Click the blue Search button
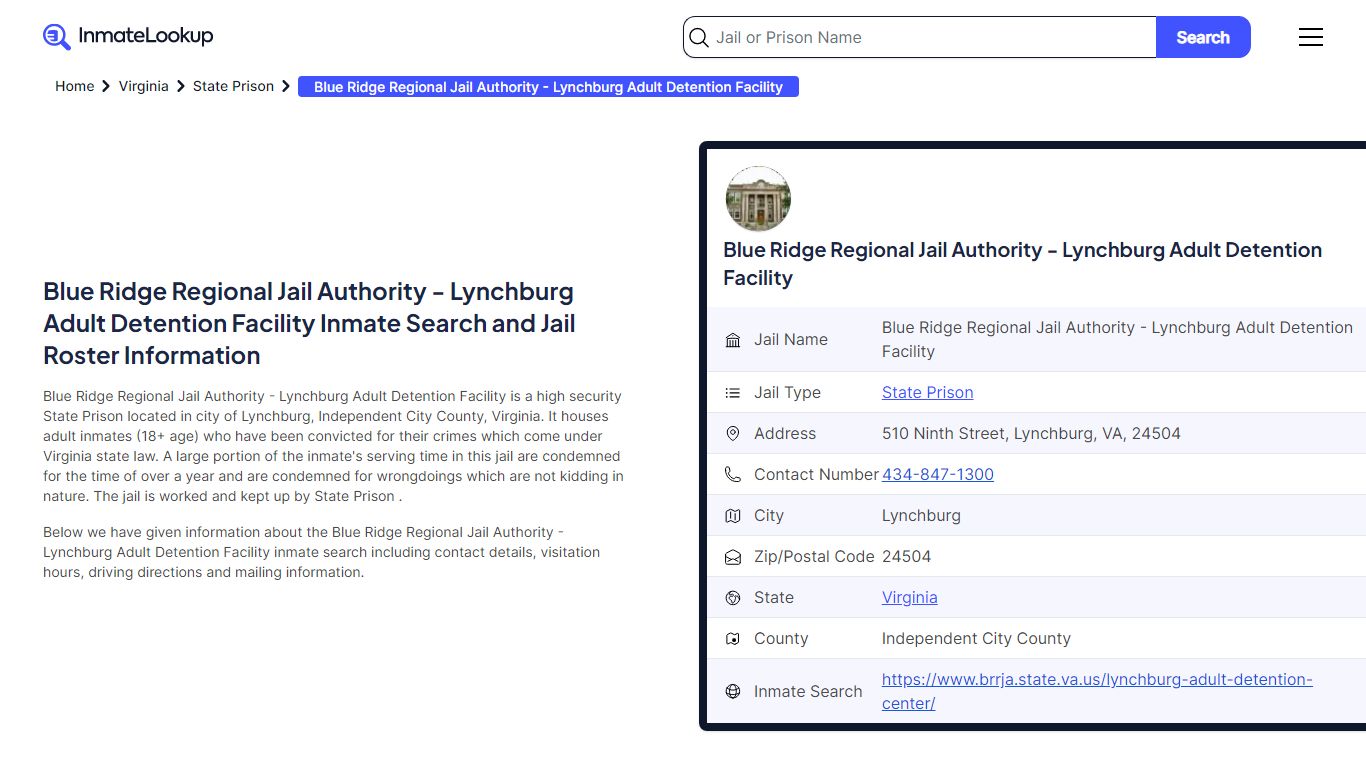The height and width of the screenshot is (768, 1366). point(1203,37)
